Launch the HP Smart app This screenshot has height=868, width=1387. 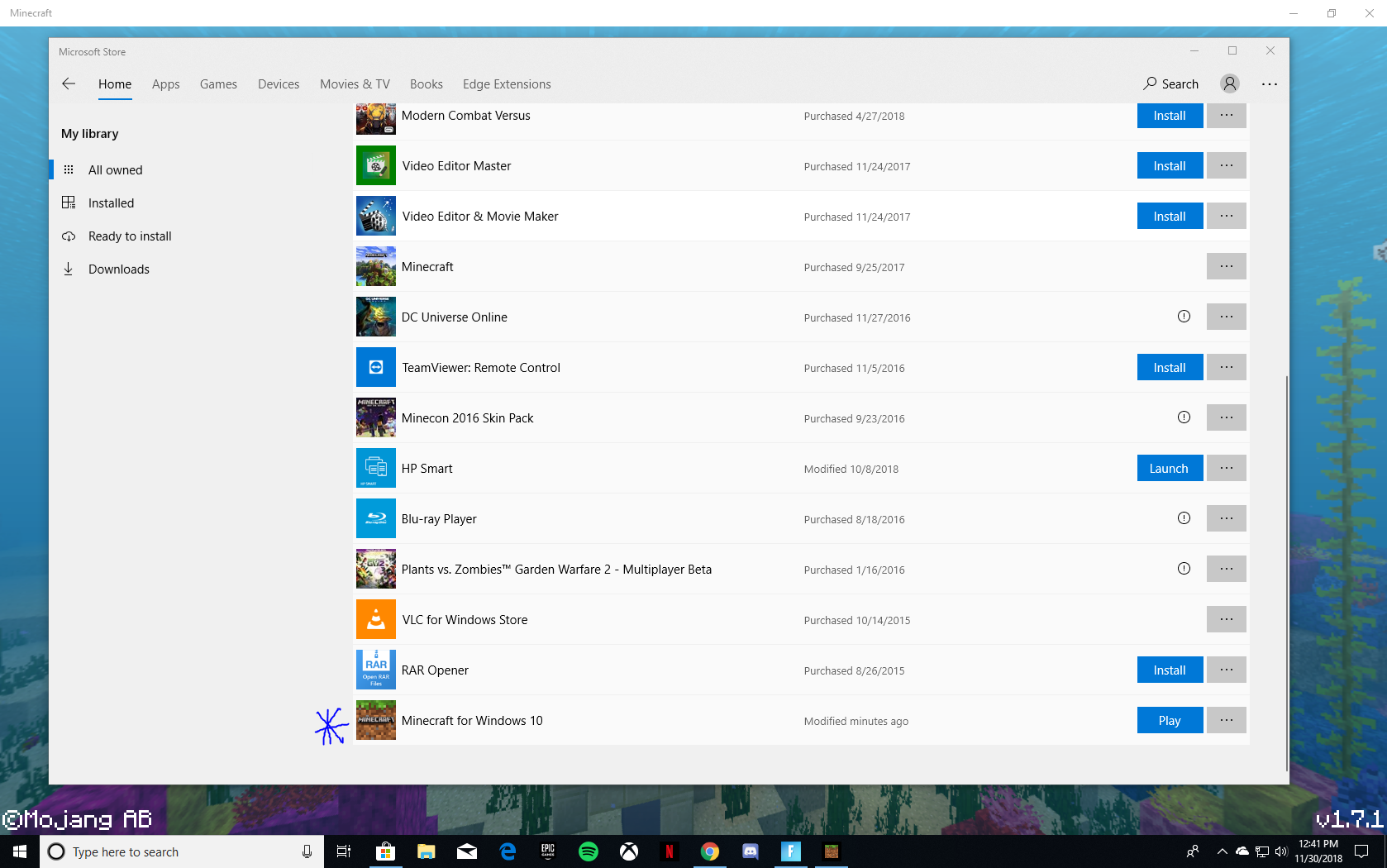(x=1169, y=468)
